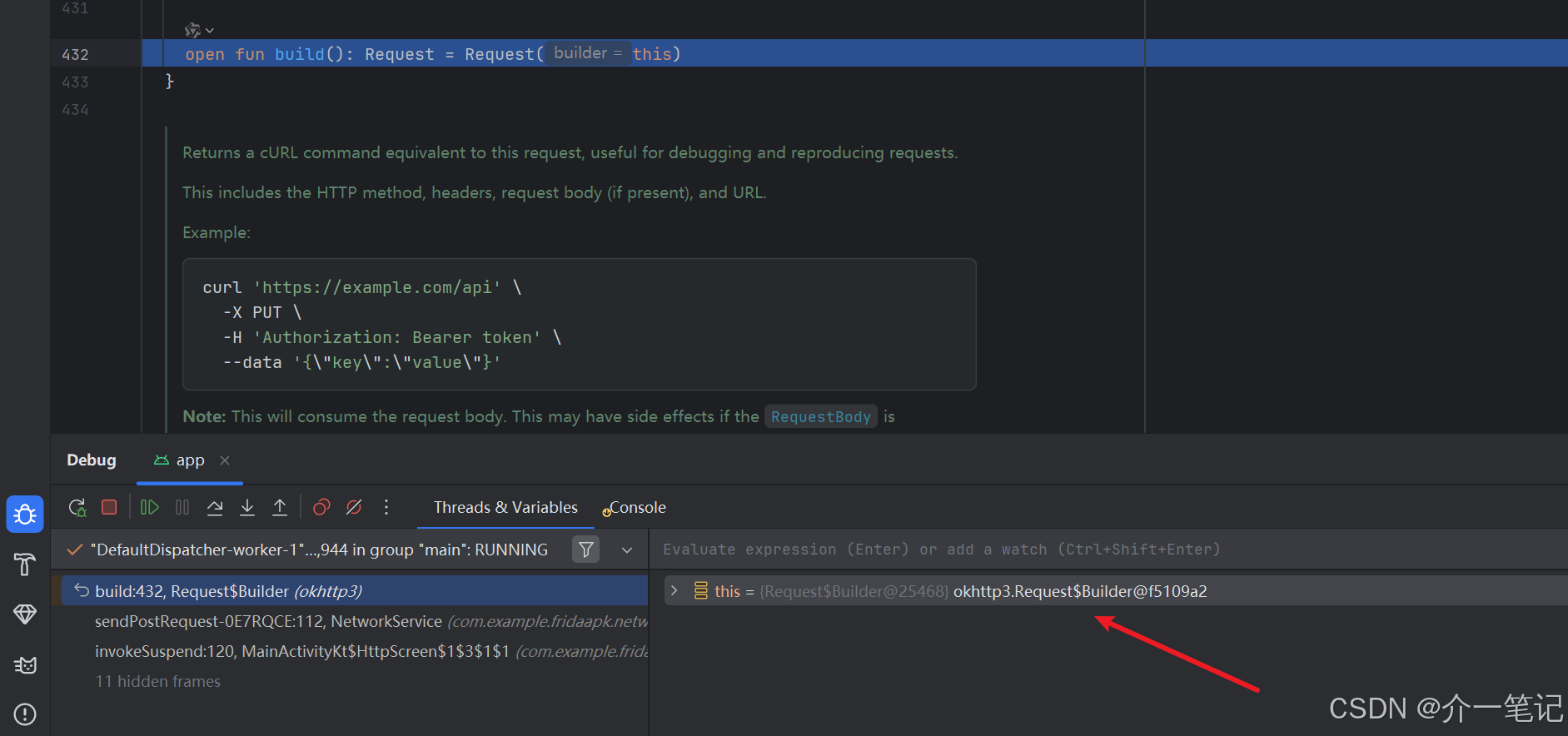Click the build function name

(x=299, y=54)
